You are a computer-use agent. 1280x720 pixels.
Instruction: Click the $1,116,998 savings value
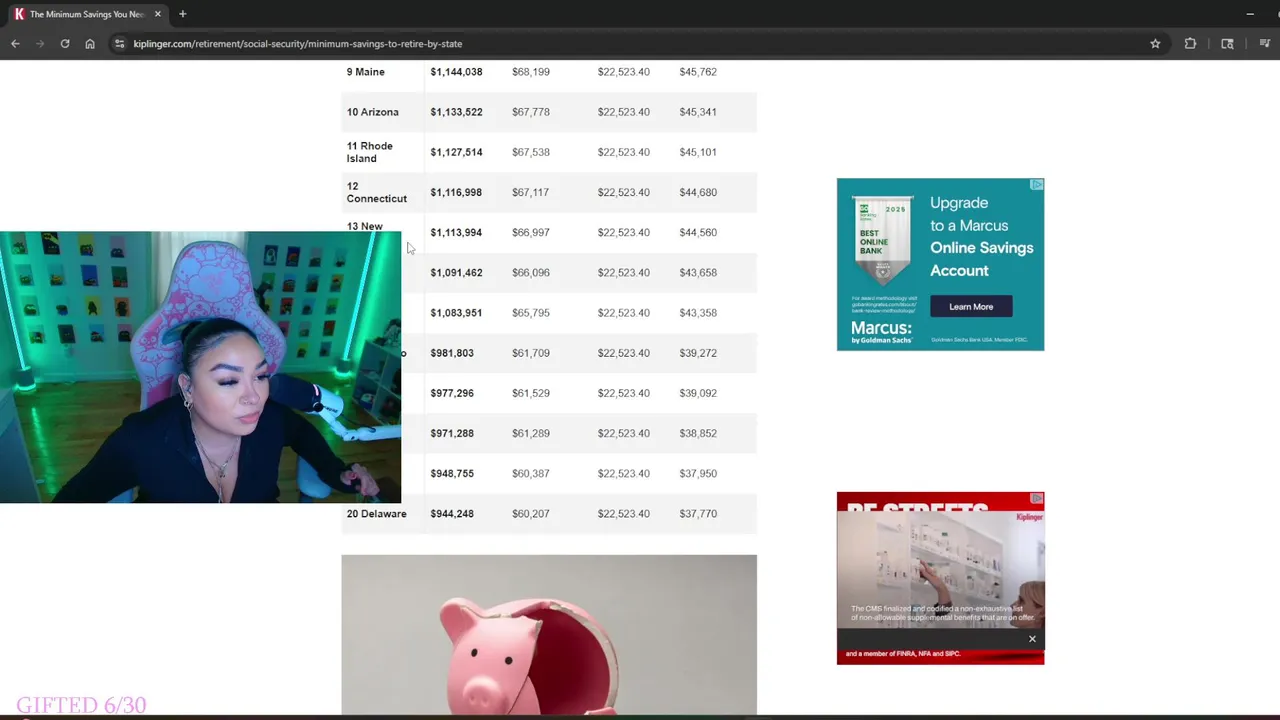coord(456,192)
